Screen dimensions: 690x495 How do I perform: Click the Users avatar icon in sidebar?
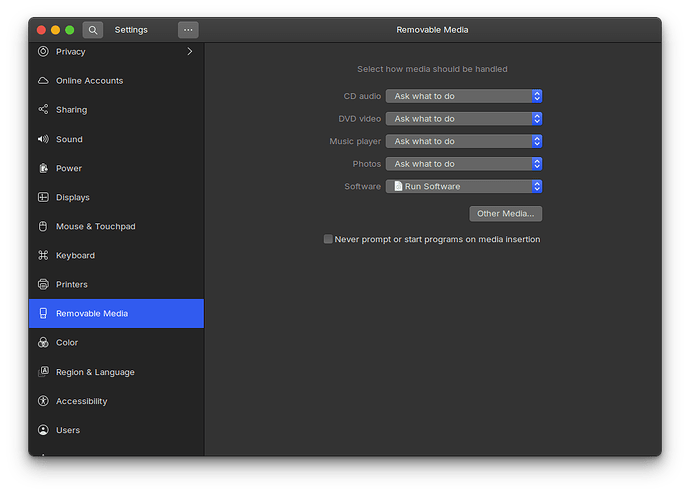coord(43,430)
